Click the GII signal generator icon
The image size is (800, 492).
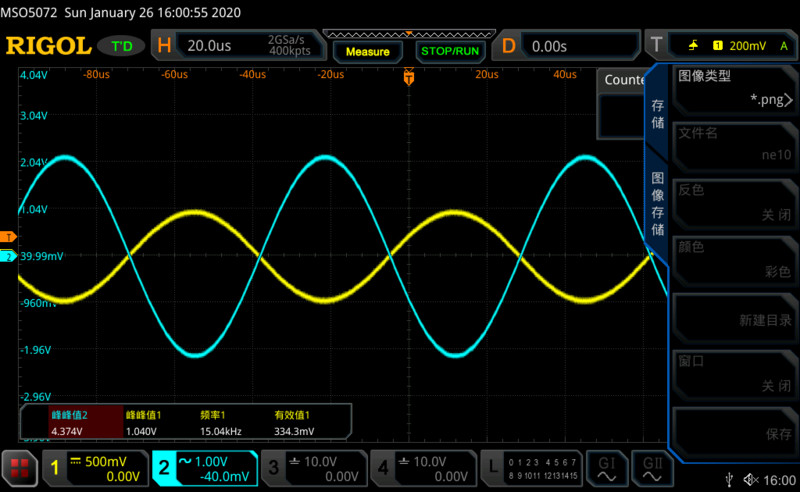point(652,467)
